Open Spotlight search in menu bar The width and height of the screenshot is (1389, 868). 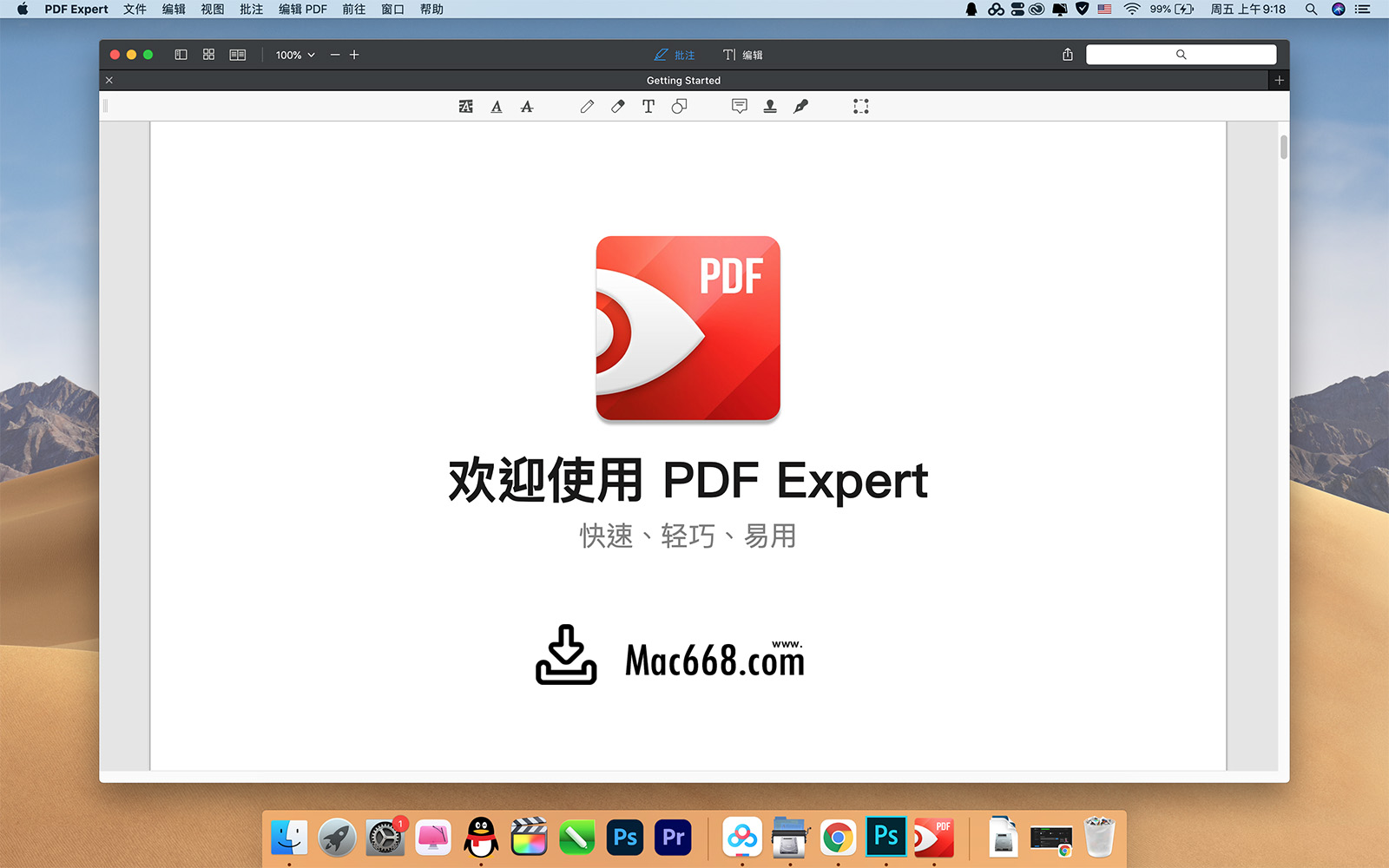pos(1311,10)
